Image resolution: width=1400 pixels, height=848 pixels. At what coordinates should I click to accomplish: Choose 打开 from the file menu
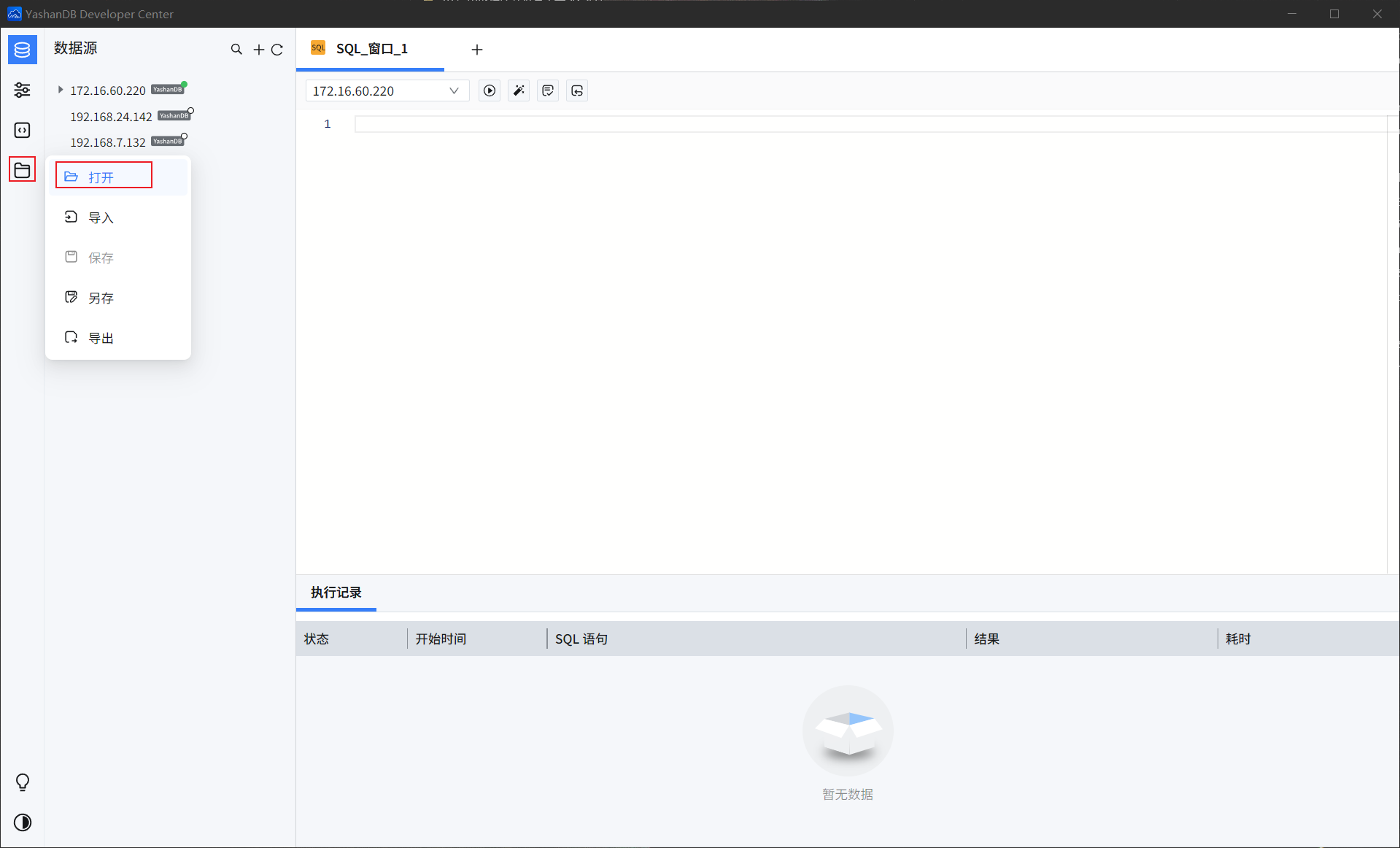pyautogui.click(x=103, y=177)
